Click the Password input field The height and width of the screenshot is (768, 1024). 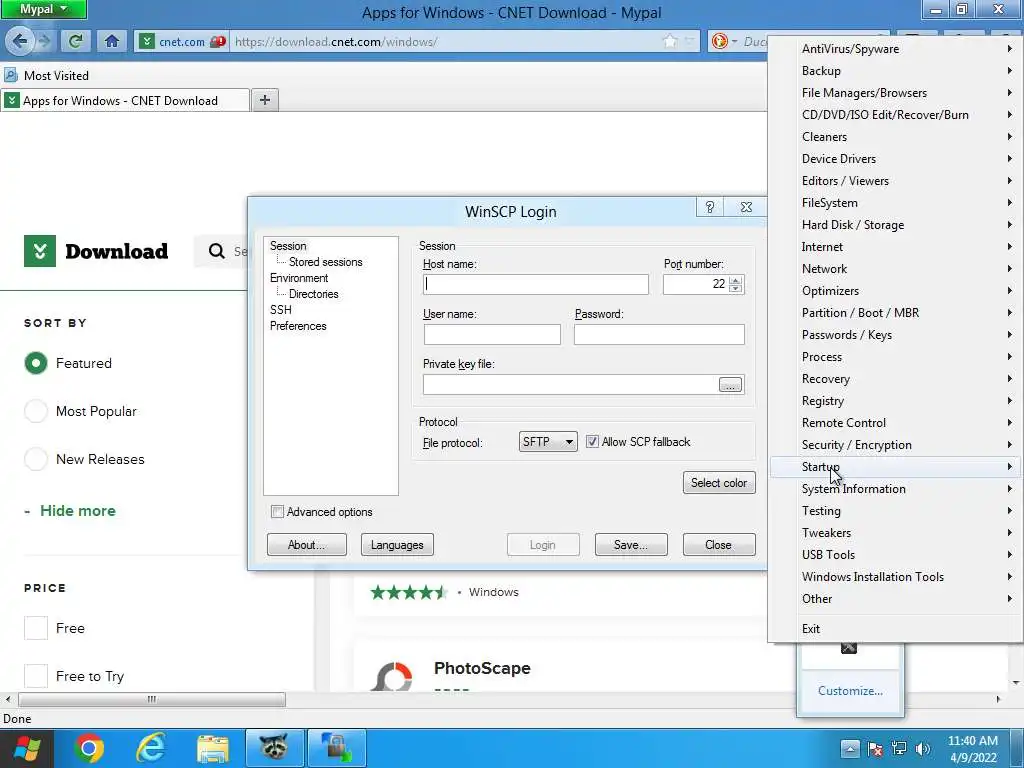[659, 334]
